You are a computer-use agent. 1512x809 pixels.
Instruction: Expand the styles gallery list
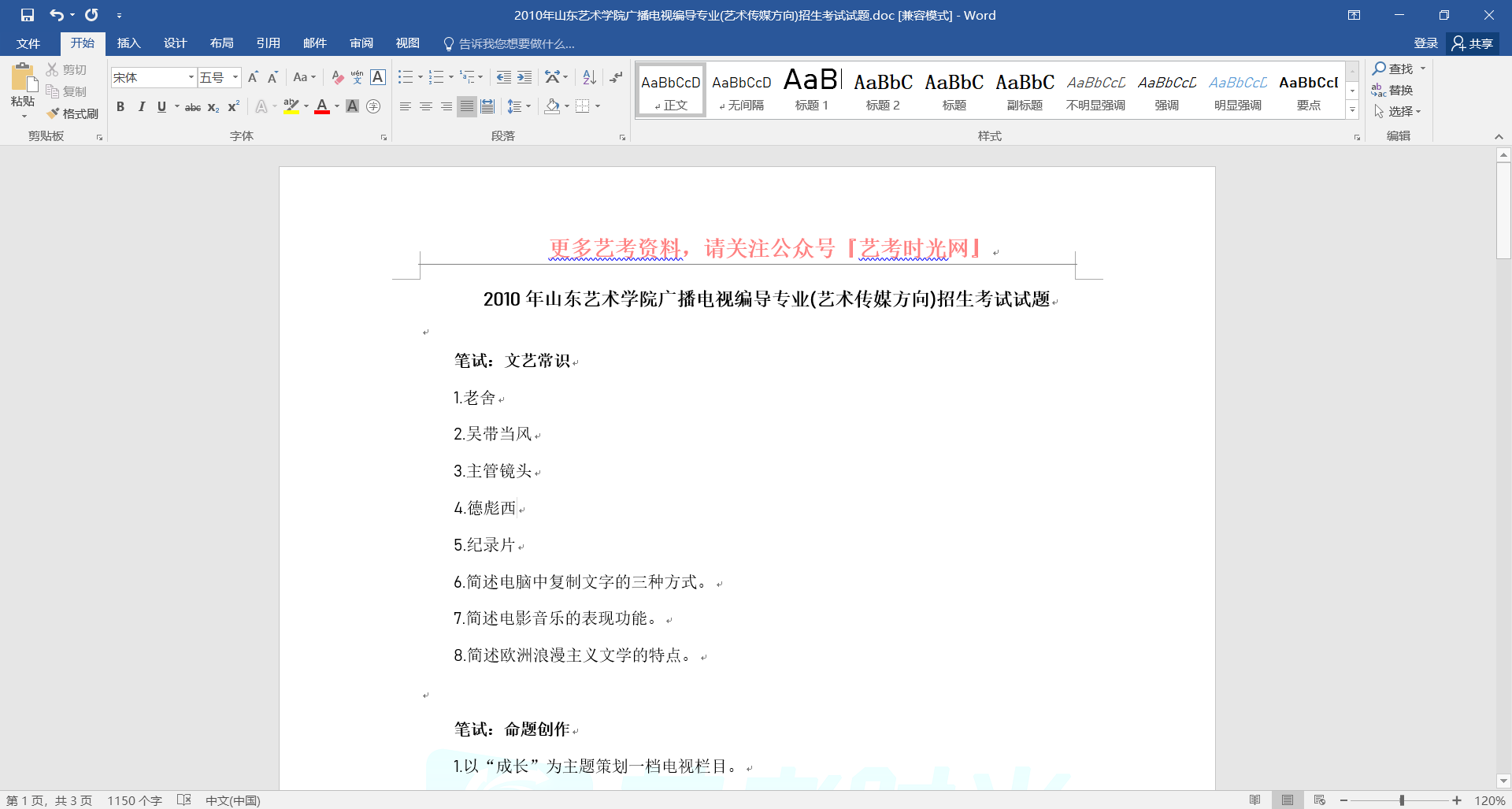(x=1352, y=111)
